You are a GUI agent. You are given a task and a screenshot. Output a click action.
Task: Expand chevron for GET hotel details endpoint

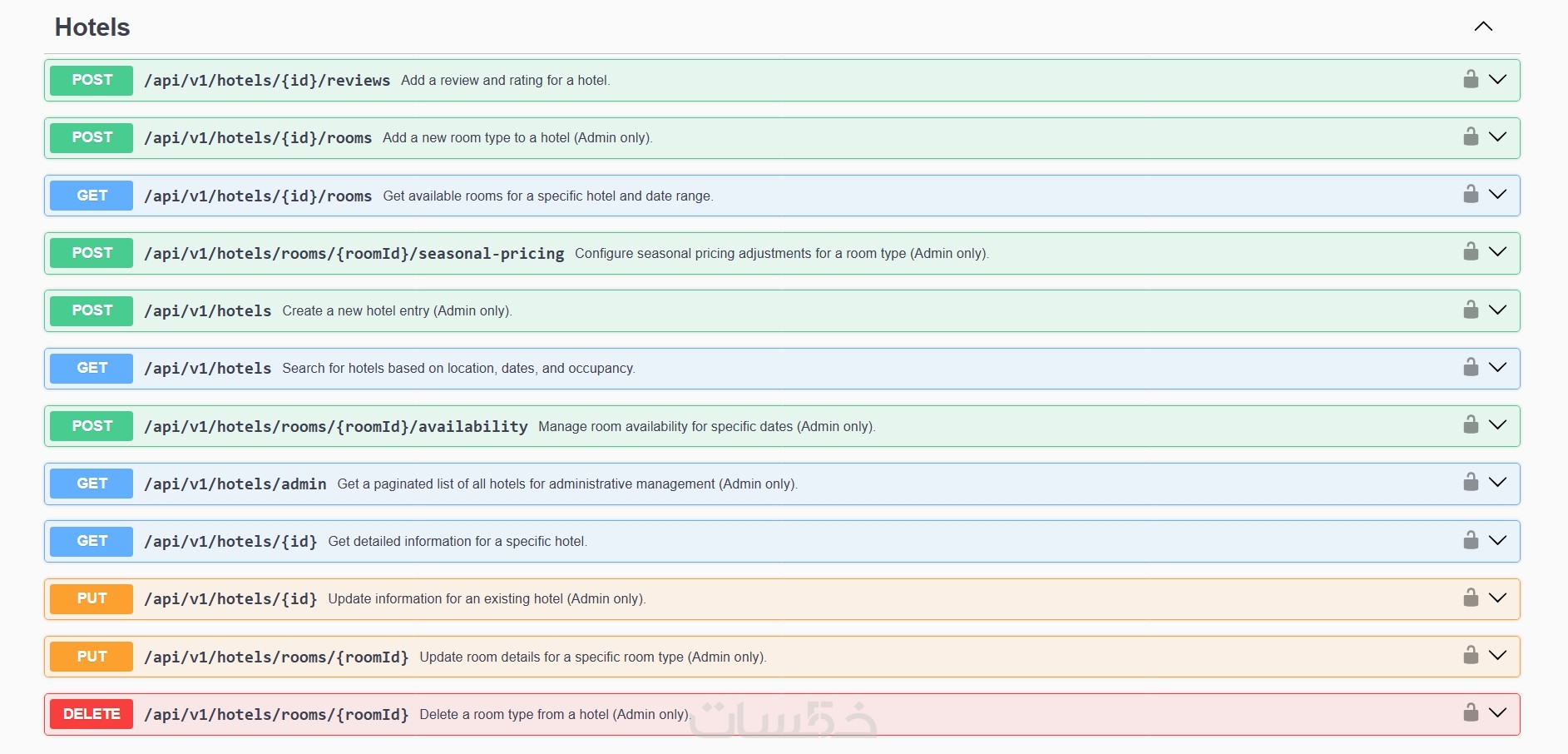tap(1497, 540)
